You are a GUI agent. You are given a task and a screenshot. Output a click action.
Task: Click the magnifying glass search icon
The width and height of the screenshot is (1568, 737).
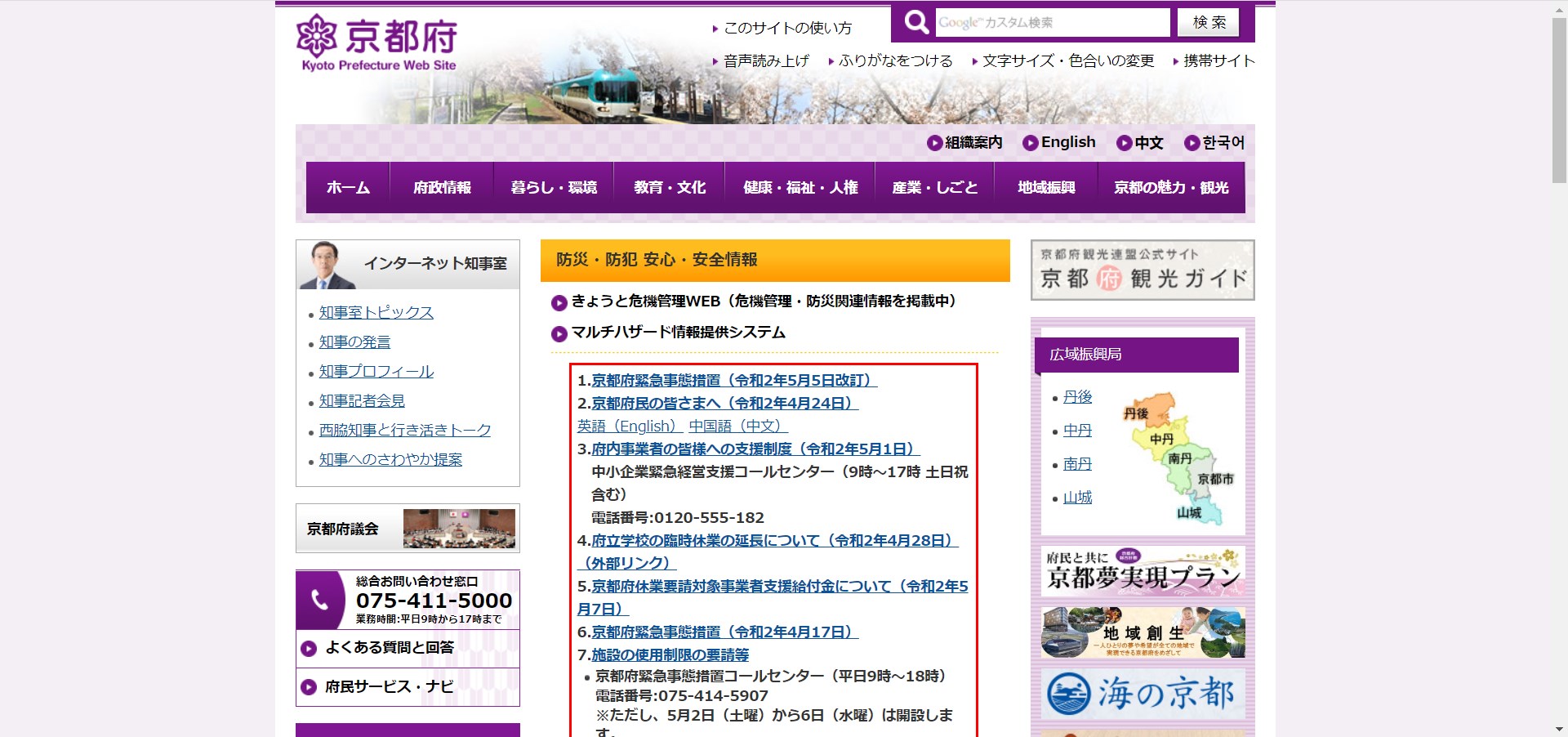click(x=916, y=22)
